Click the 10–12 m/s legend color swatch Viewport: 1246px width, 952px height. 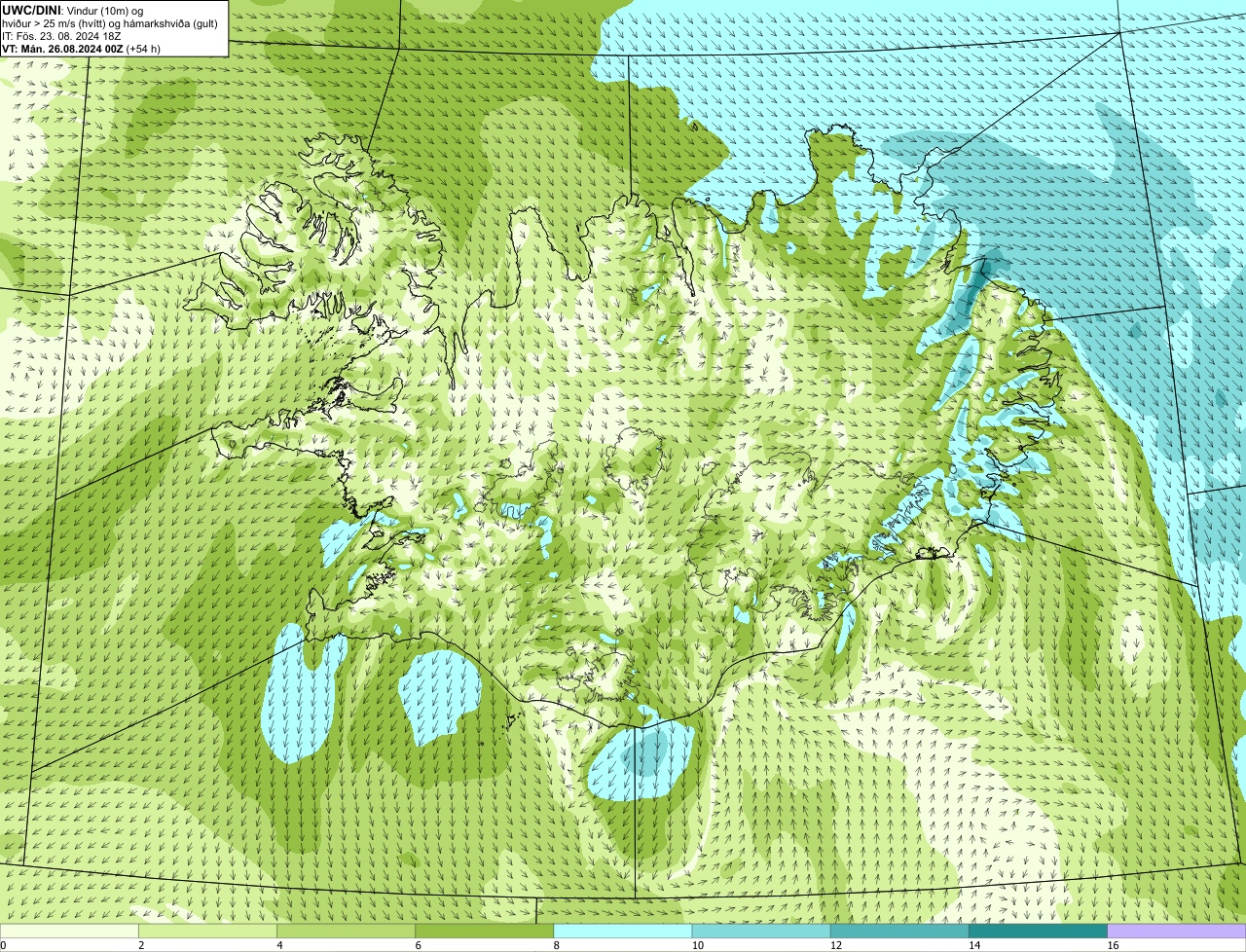[x=761, y=931]
